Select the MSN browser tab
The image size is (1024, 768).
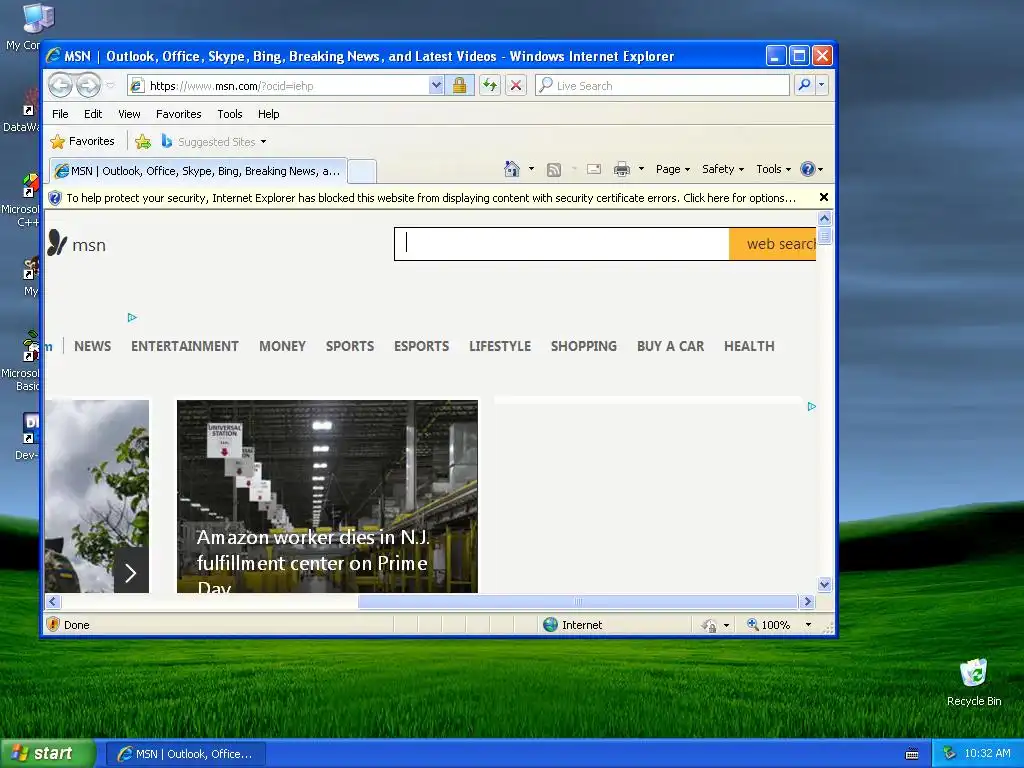coord(199,171)
